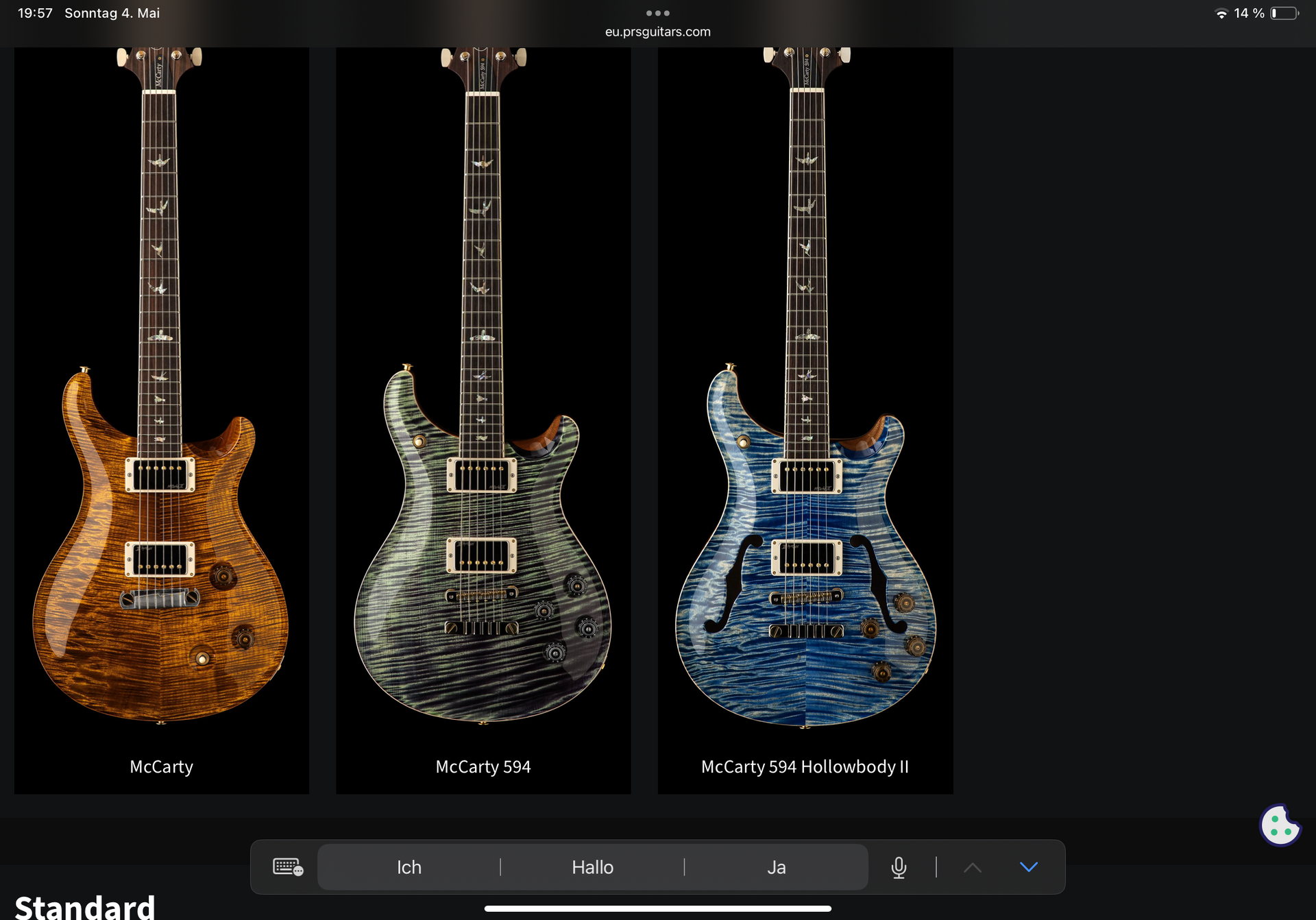Click the 'McCarty' product title

(x=162, y=766)
